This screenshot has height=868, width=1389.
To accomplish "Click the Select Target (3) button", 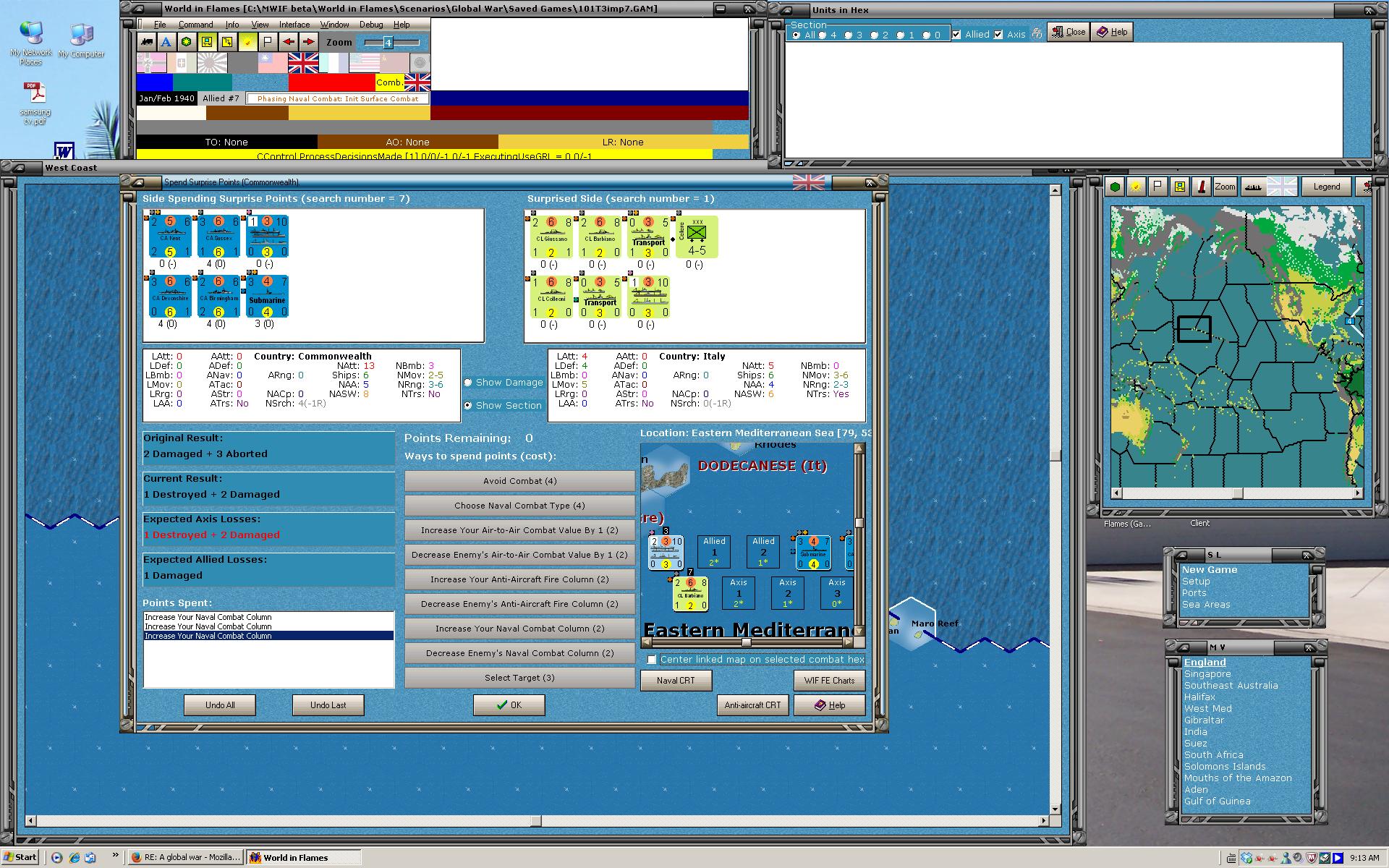I will [519, 678].
